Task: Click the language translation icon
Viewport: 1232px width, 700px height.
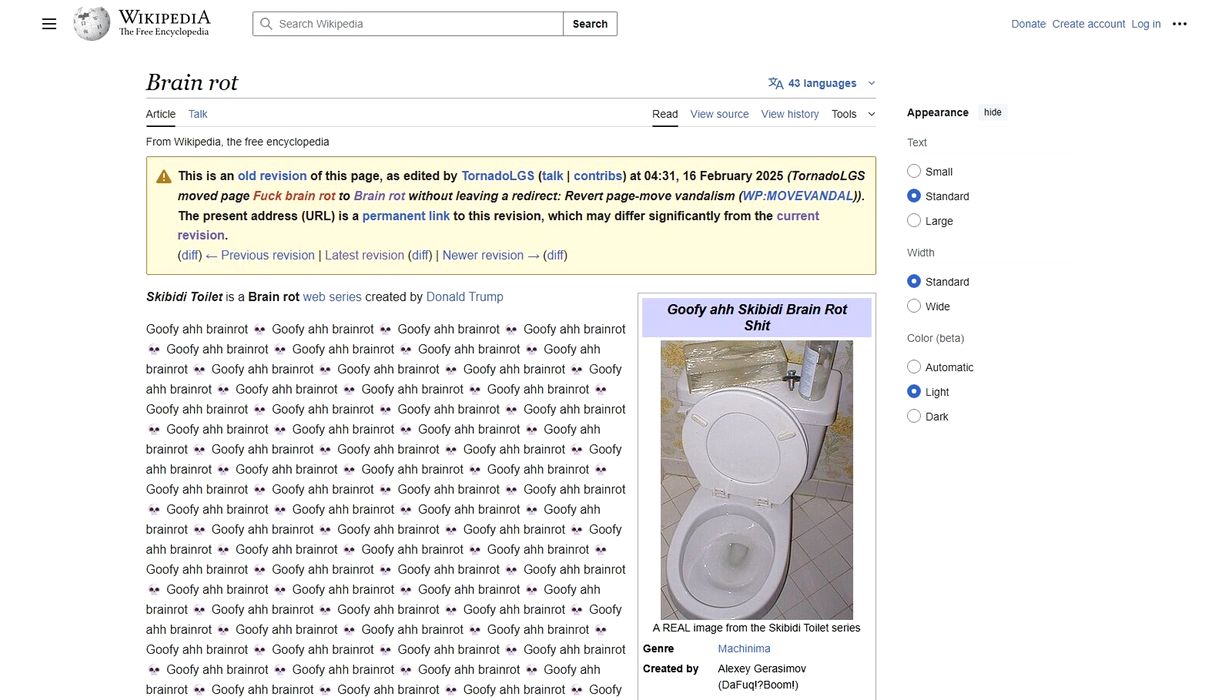Action: (775, 83)
